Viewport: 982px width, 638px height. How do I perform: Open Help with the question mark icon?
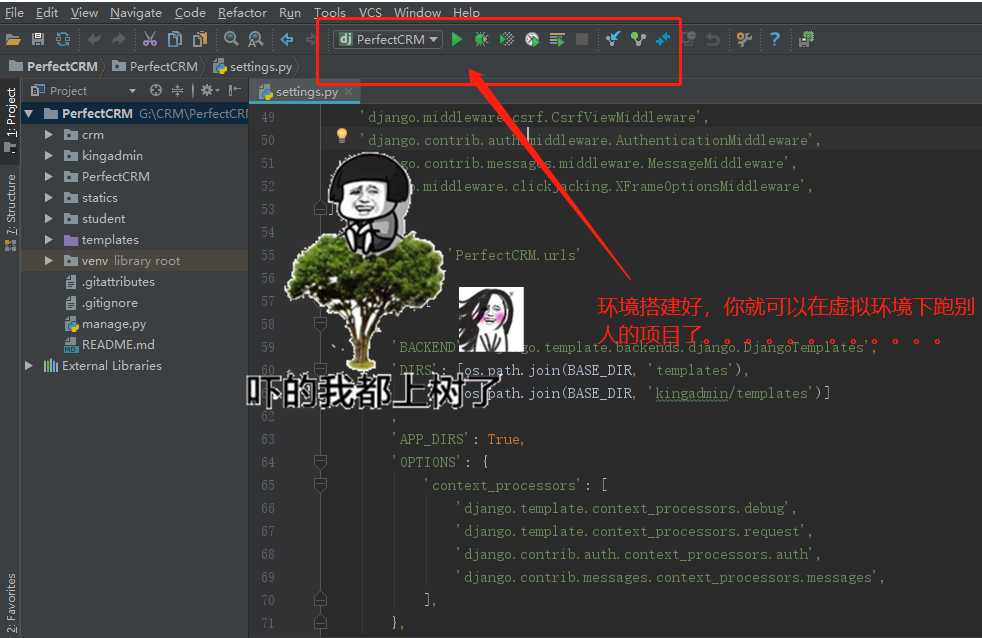[775, 39]
